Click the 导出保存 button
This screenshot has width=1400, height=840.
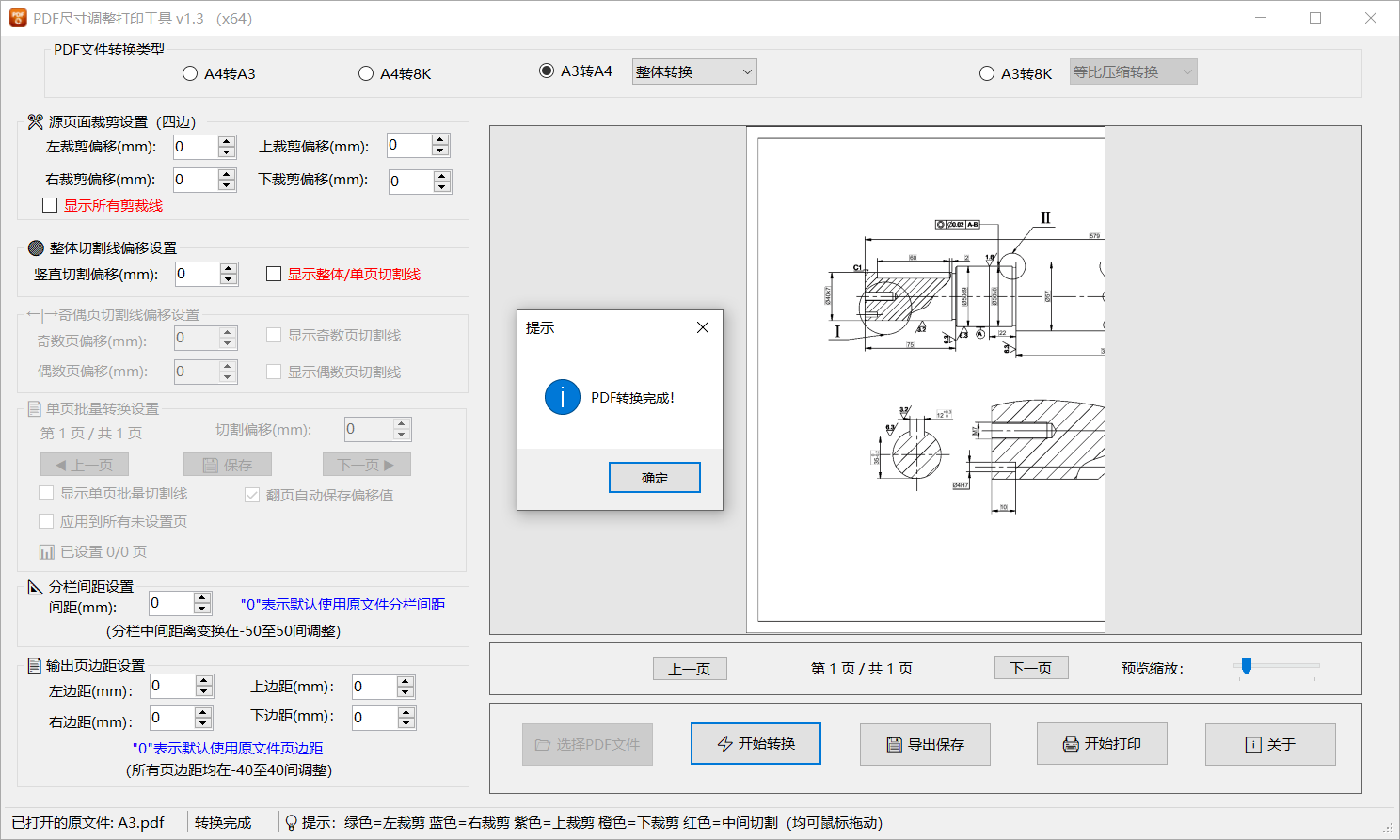(925, 744)
